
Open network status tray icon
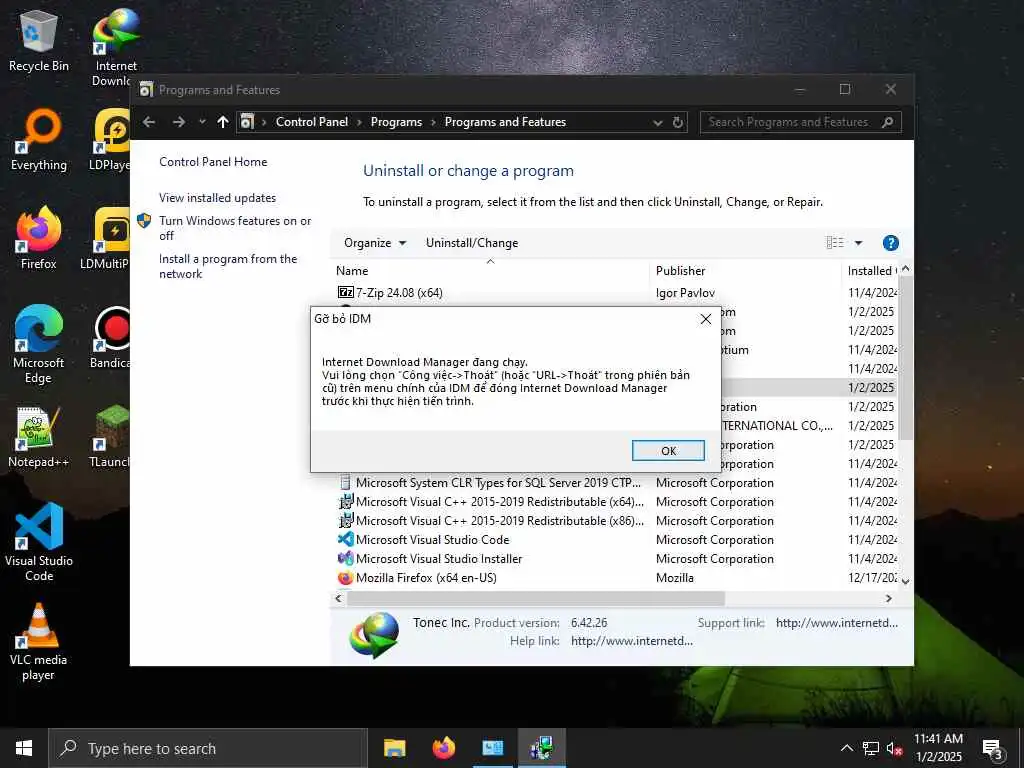(871, 748)
